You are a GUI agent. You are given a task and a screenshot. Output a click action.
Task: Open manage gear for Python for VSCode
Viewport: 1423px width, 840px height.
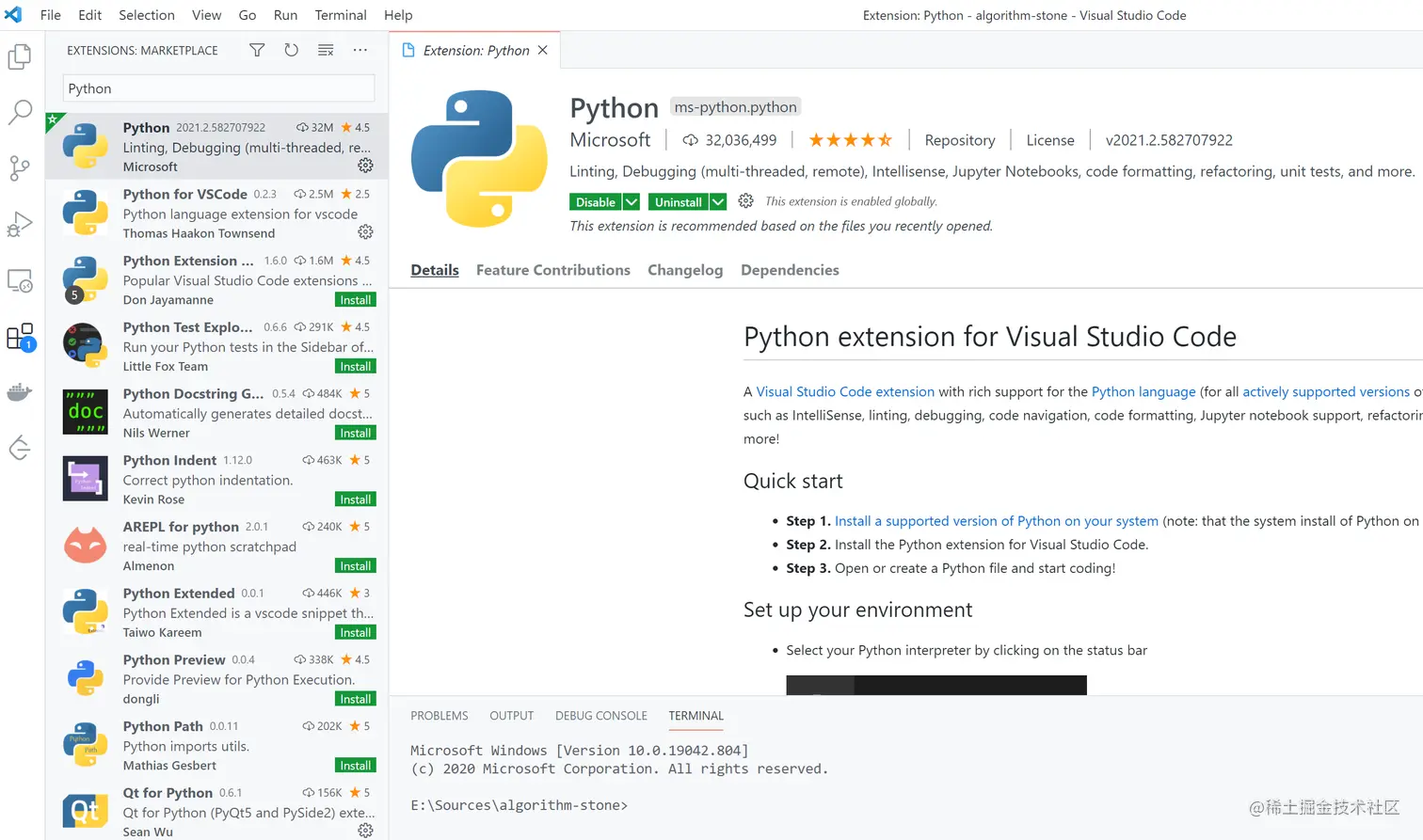(365, 232)
